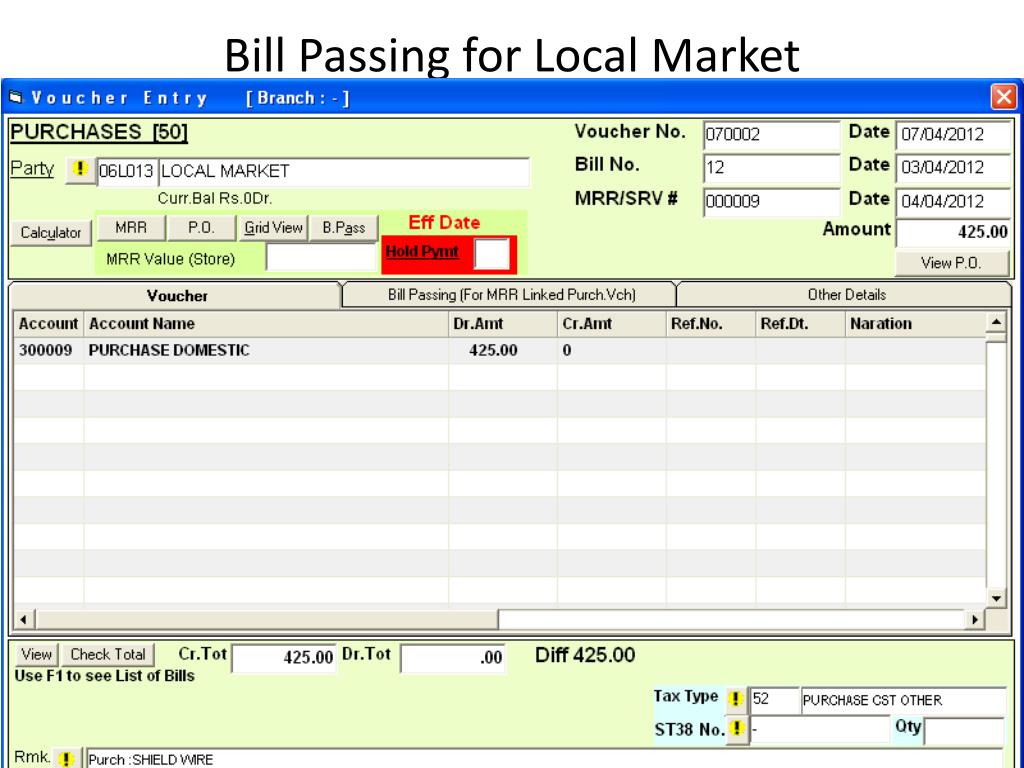Click the Amount field 425.00

click(953, 232)
